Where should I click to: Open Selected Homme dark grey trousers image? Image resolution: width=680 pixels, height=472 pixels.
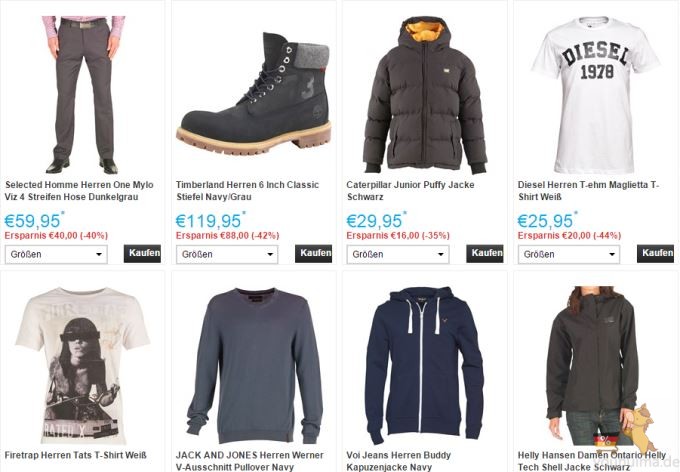point(82,95)
